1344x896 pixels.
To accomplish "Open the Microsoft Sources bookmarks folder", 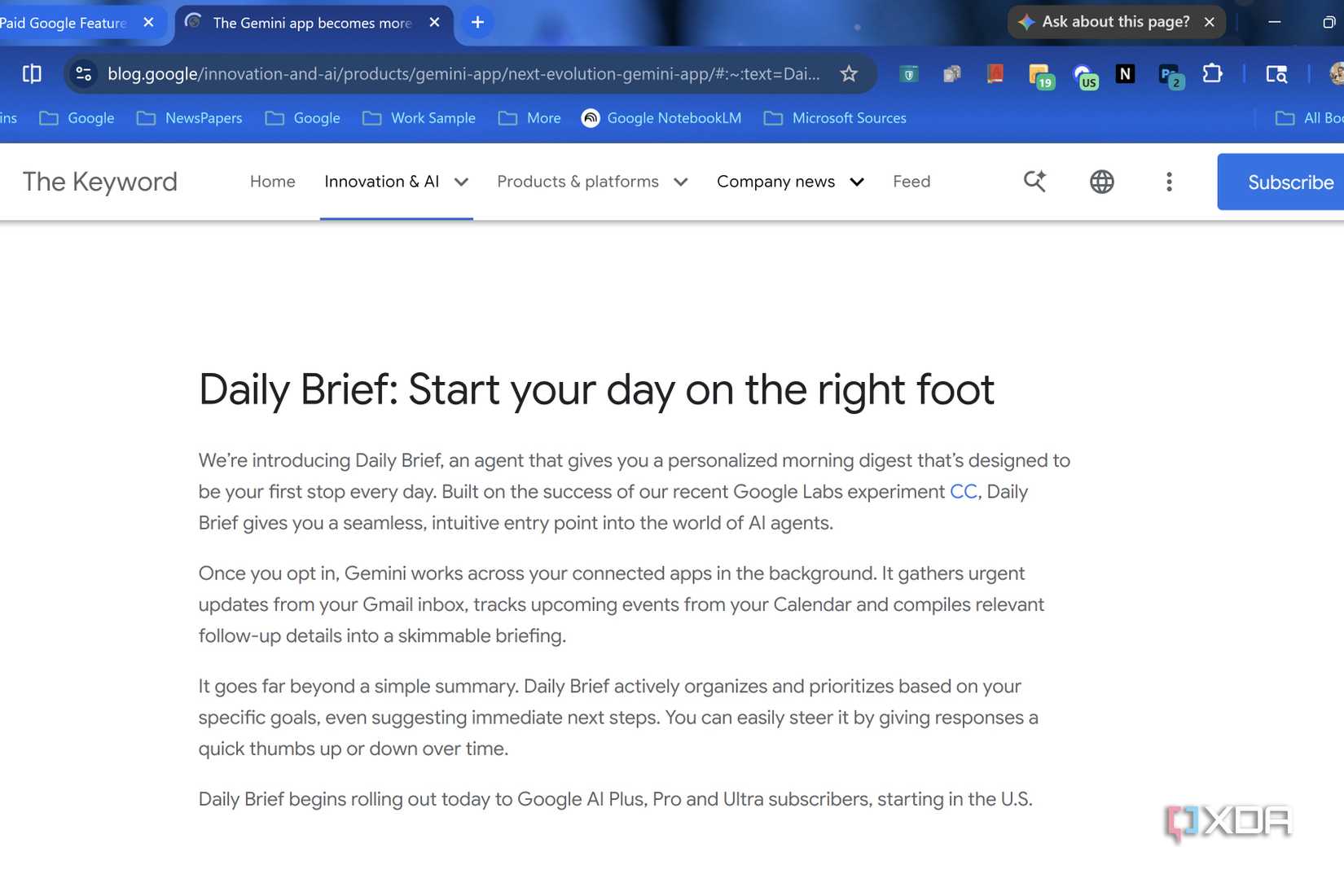I will [835, 118].
